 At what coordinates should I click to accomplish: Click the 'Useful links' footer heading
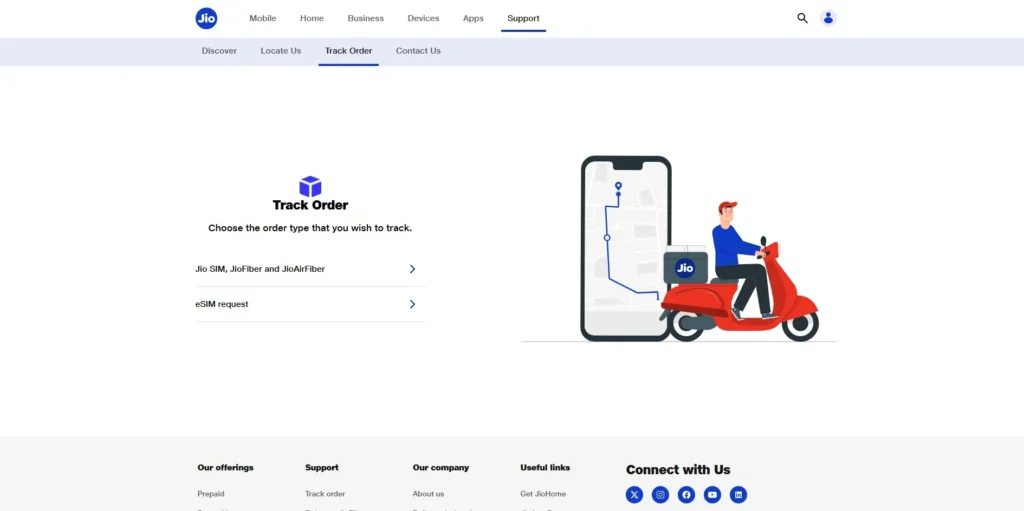tap(545, 468)
